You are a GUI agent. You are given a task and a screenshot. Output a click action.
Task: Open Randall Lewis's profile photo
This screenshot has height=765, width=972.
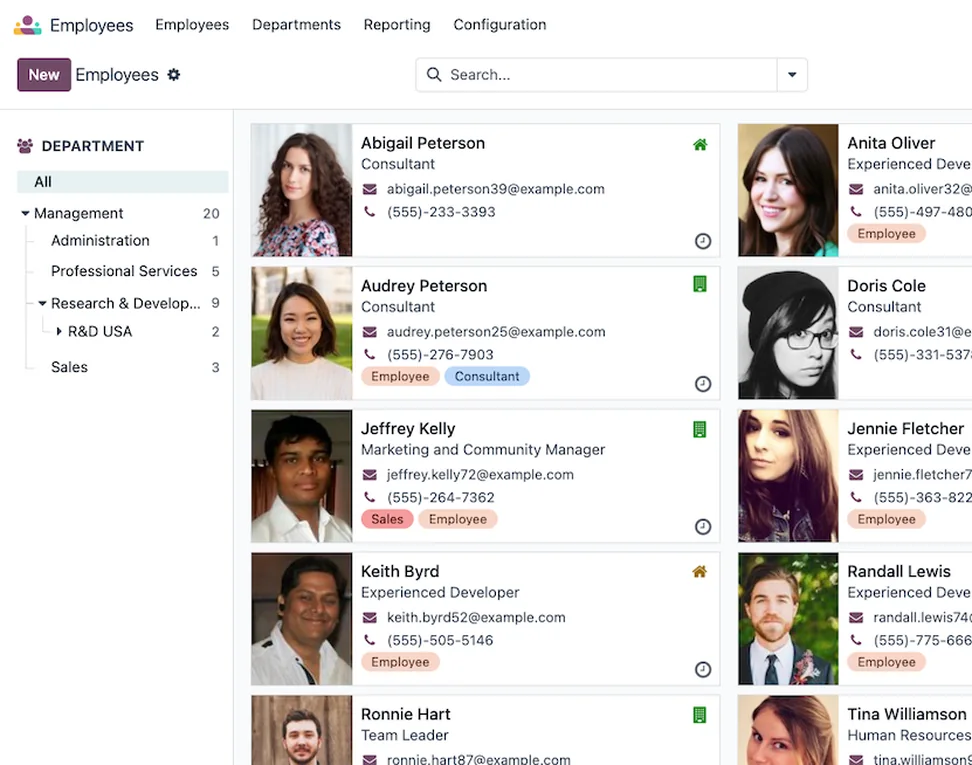tap(788, 619)
